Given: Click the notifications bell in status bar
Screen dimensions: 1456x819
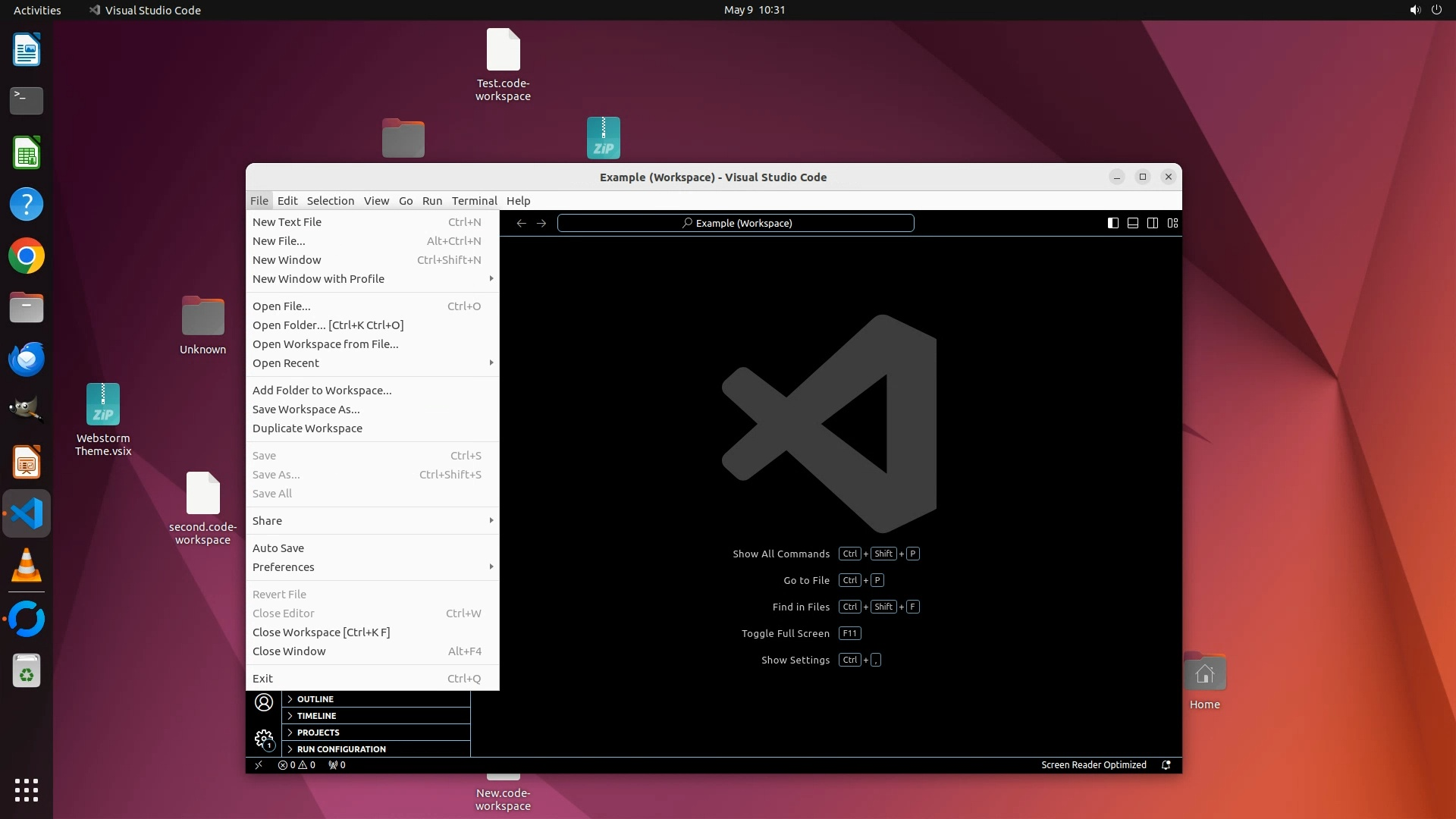Looking at the screenshot, I should pyautogui.click(x=1166, y=765).
